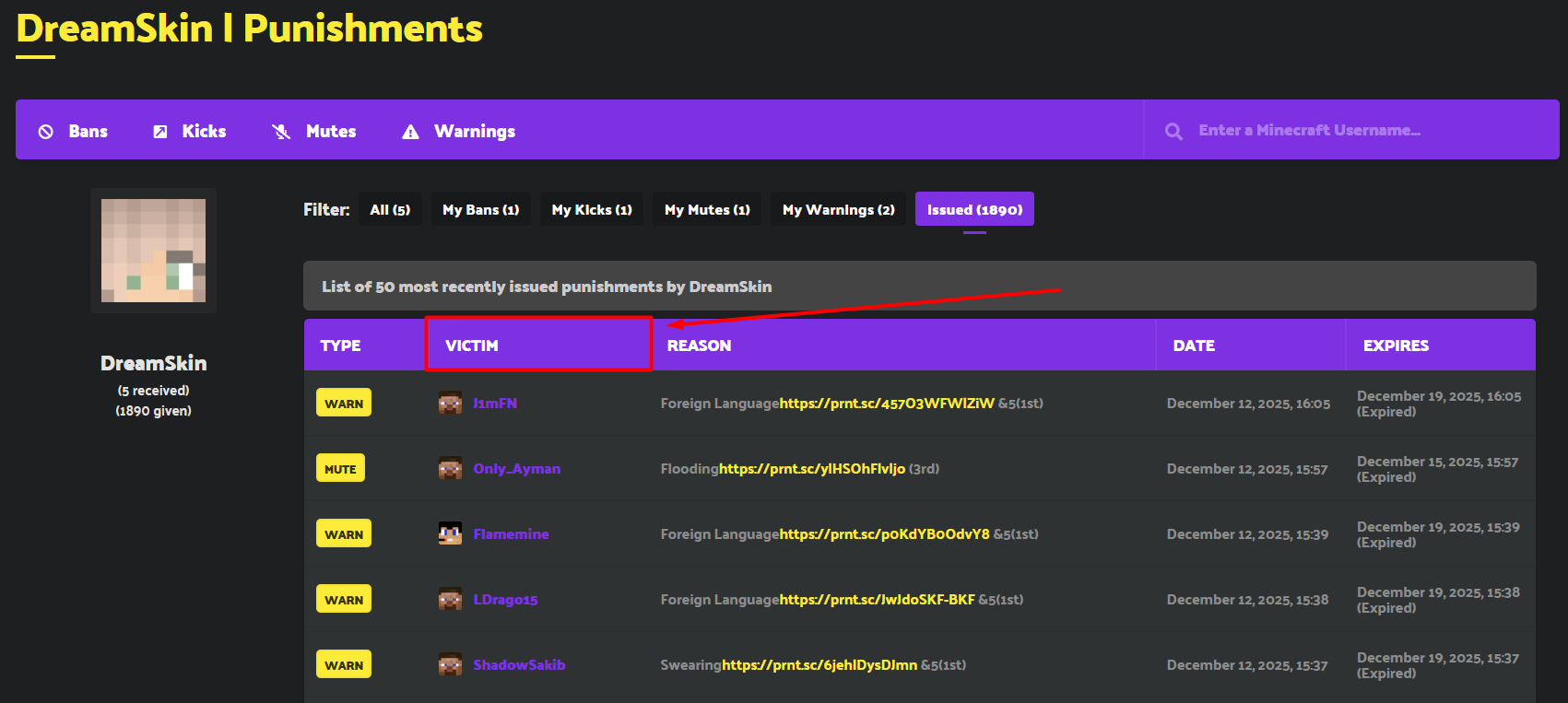Select the All (5) filter
The height and width of the screenshot is (703, 1568).
click(390, 210)
